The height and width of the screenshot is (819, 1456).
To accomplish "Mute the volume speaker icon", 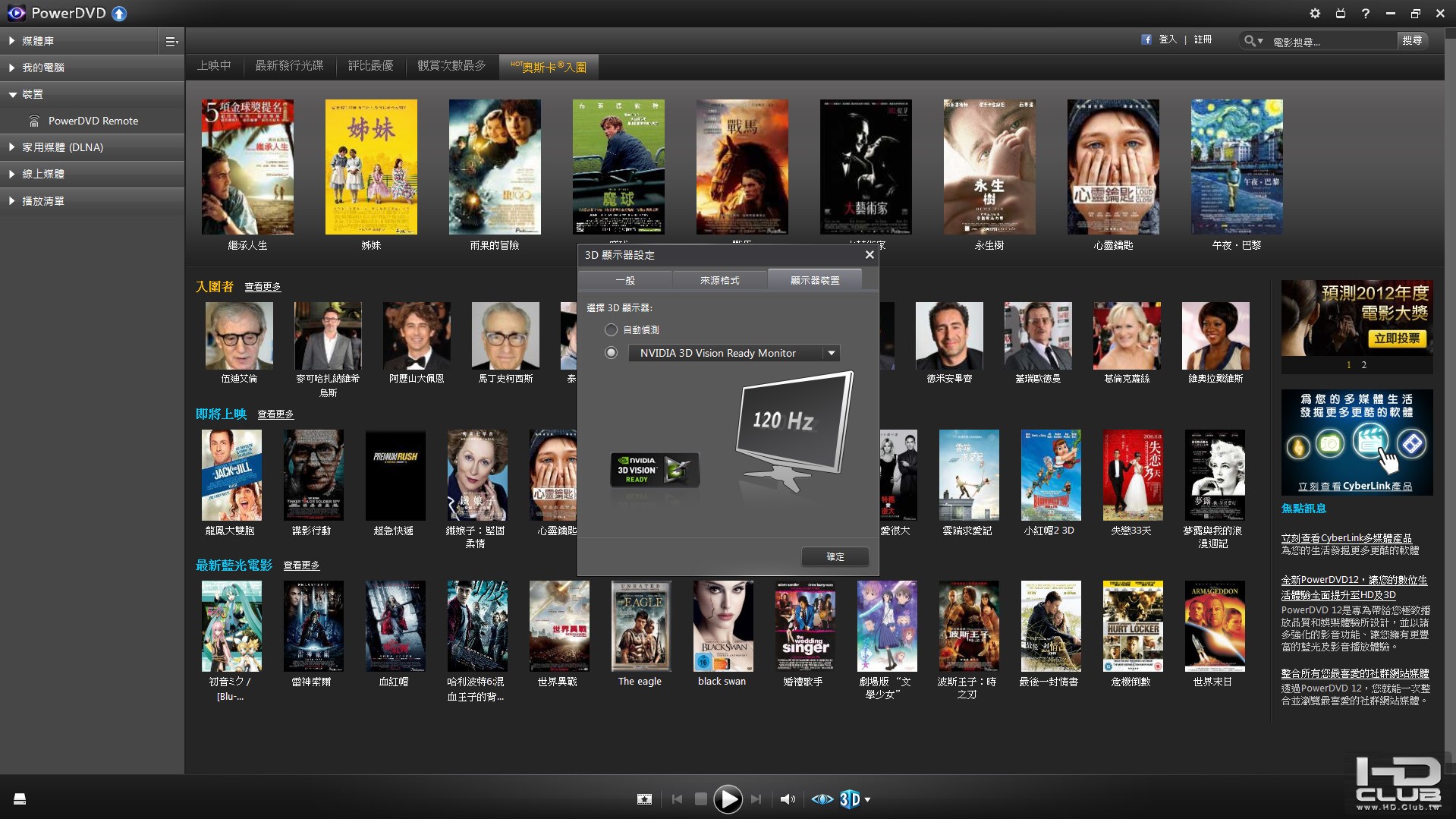I will 788,799.
